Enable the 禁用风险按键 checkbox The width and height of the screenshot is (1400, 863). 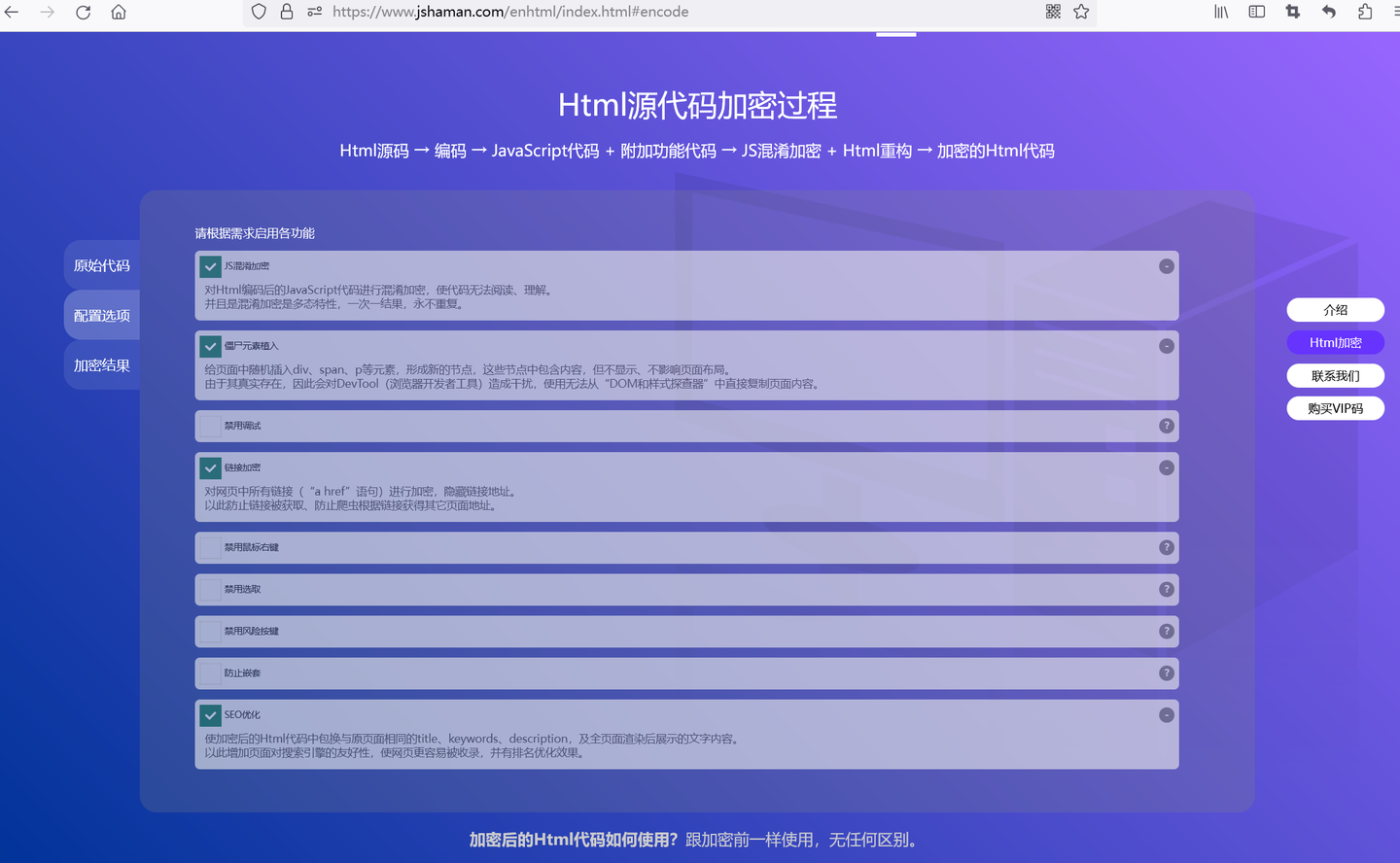[x=210, y=631]
